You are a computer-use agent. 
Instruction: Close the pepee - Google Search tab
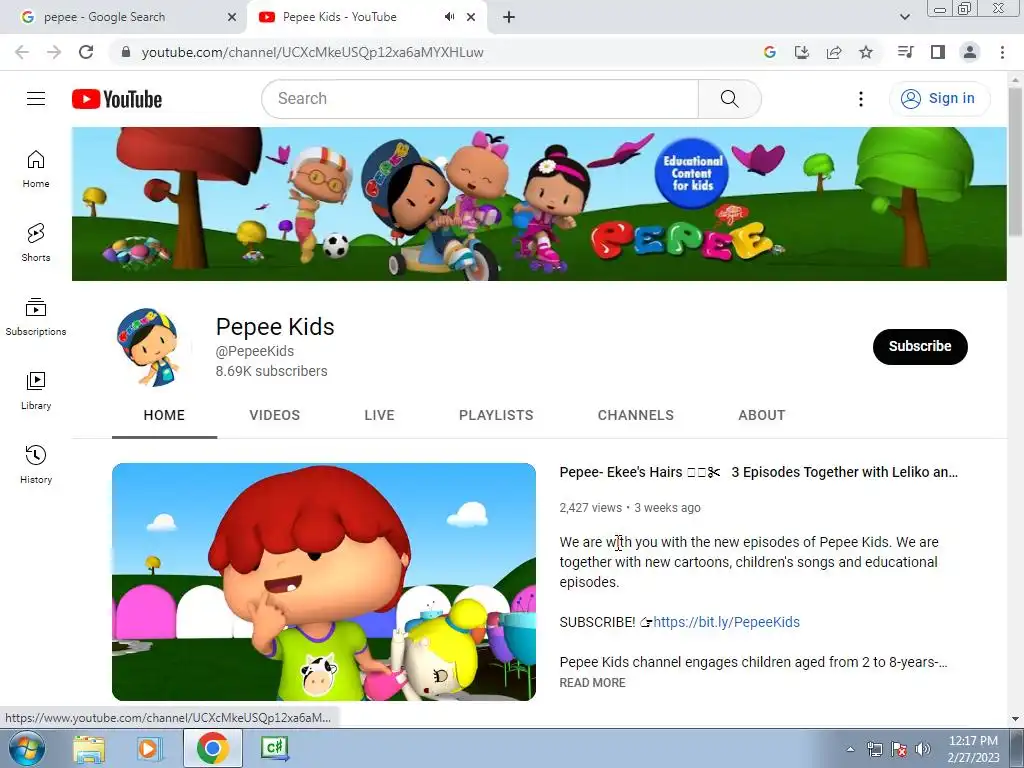(232, 17)
